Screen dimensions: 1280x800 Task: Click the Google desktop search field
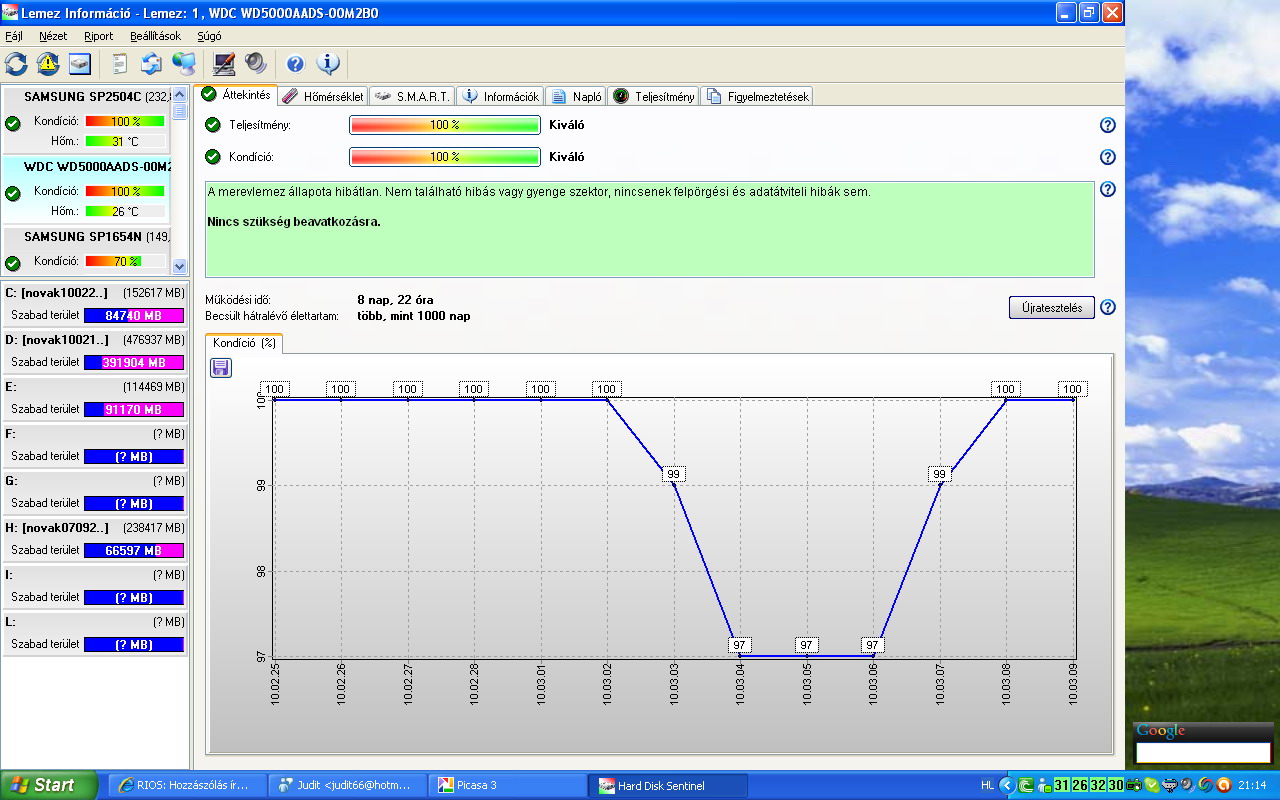pos(1203,752)
